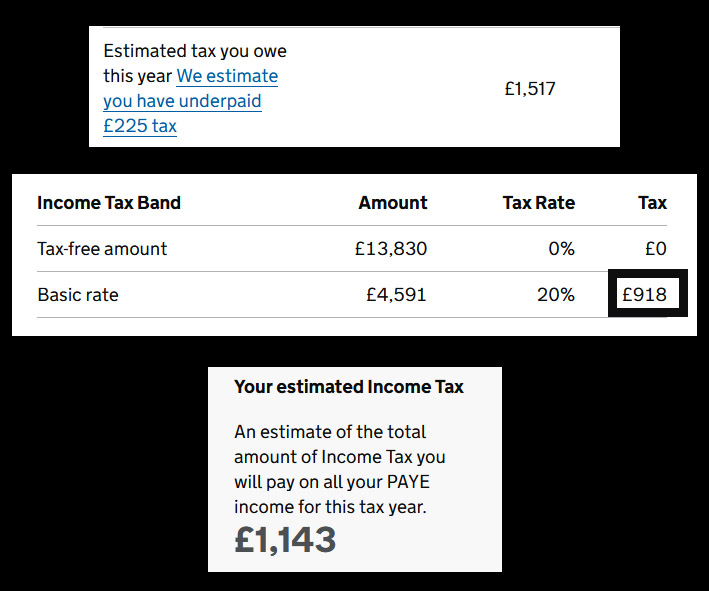The height and width of the screenshot is (591, 709).
Task: Click the 'Tax Rate' column header
Action: 538,203
